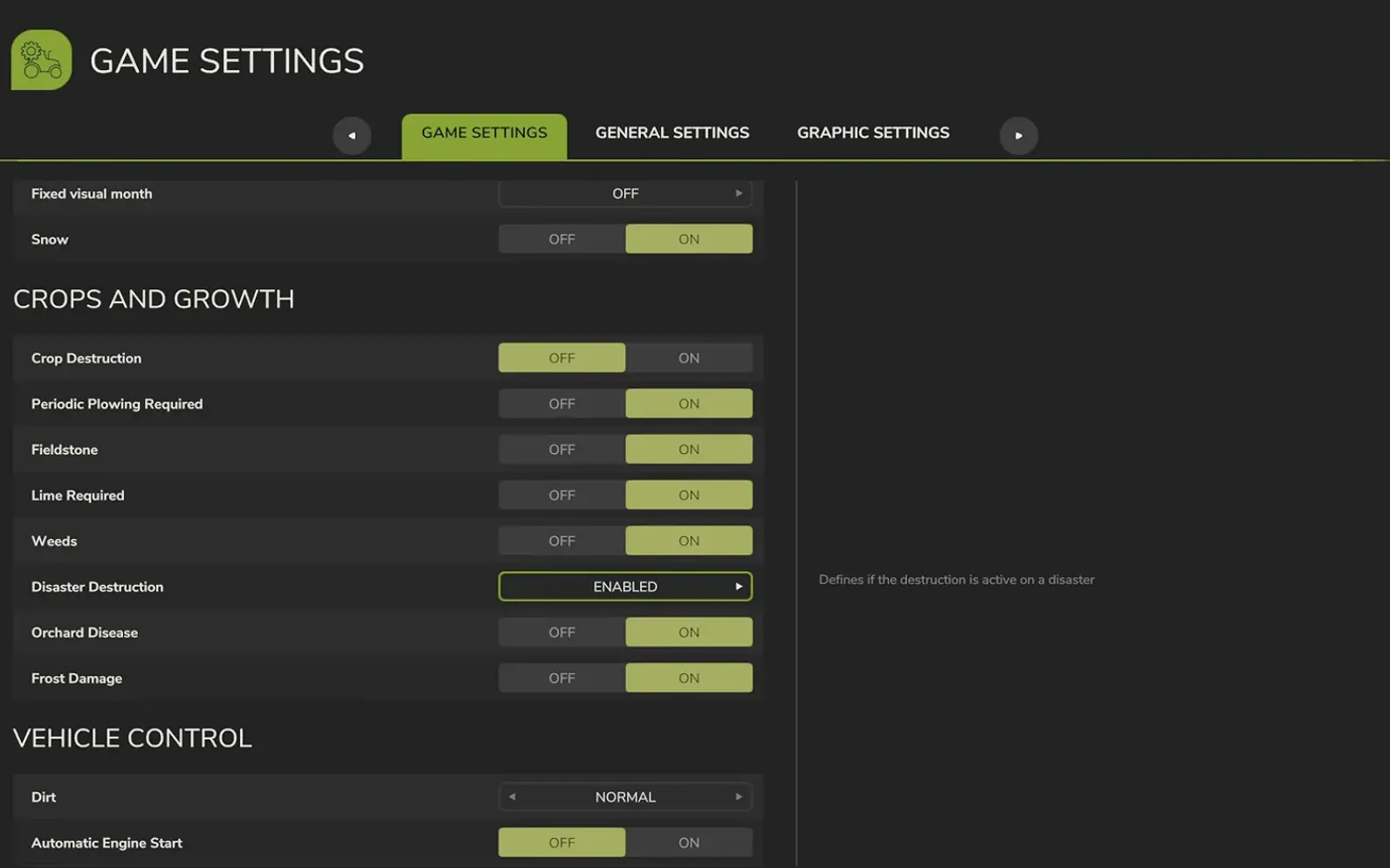Open the Game Settings tab

click(485, 136)
